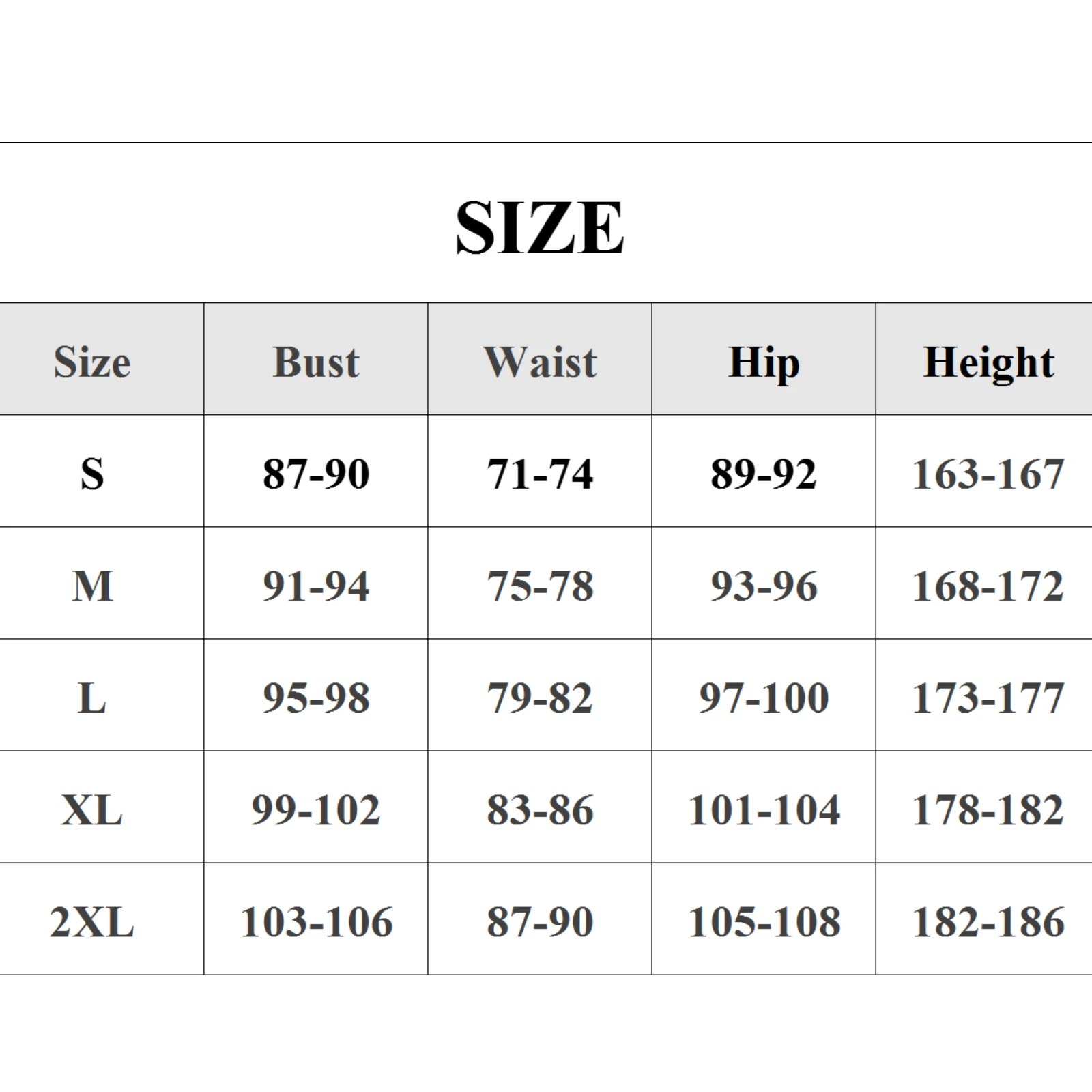Image resolution: width=1092 pixels, height=1092 pixels.
Task: Select the Bust column header
Action: (316, 362)
